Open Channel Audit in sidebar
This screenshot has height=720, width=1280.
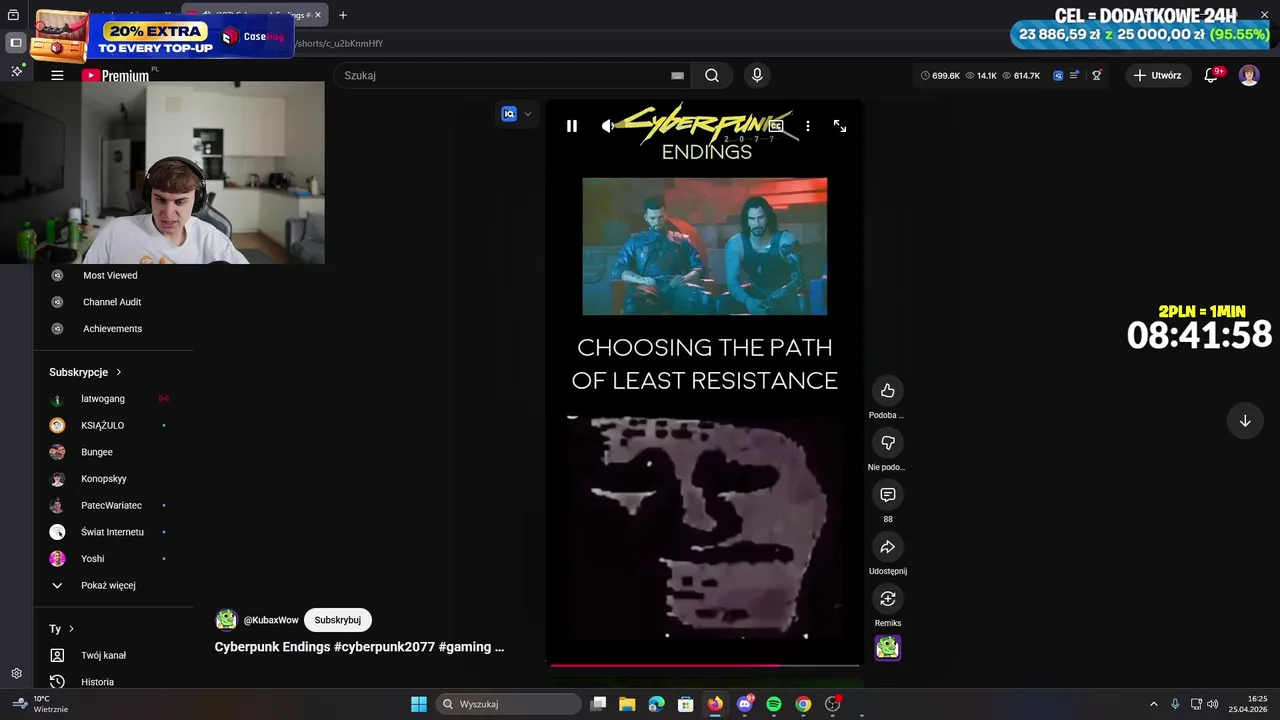[x=112, y=302]
